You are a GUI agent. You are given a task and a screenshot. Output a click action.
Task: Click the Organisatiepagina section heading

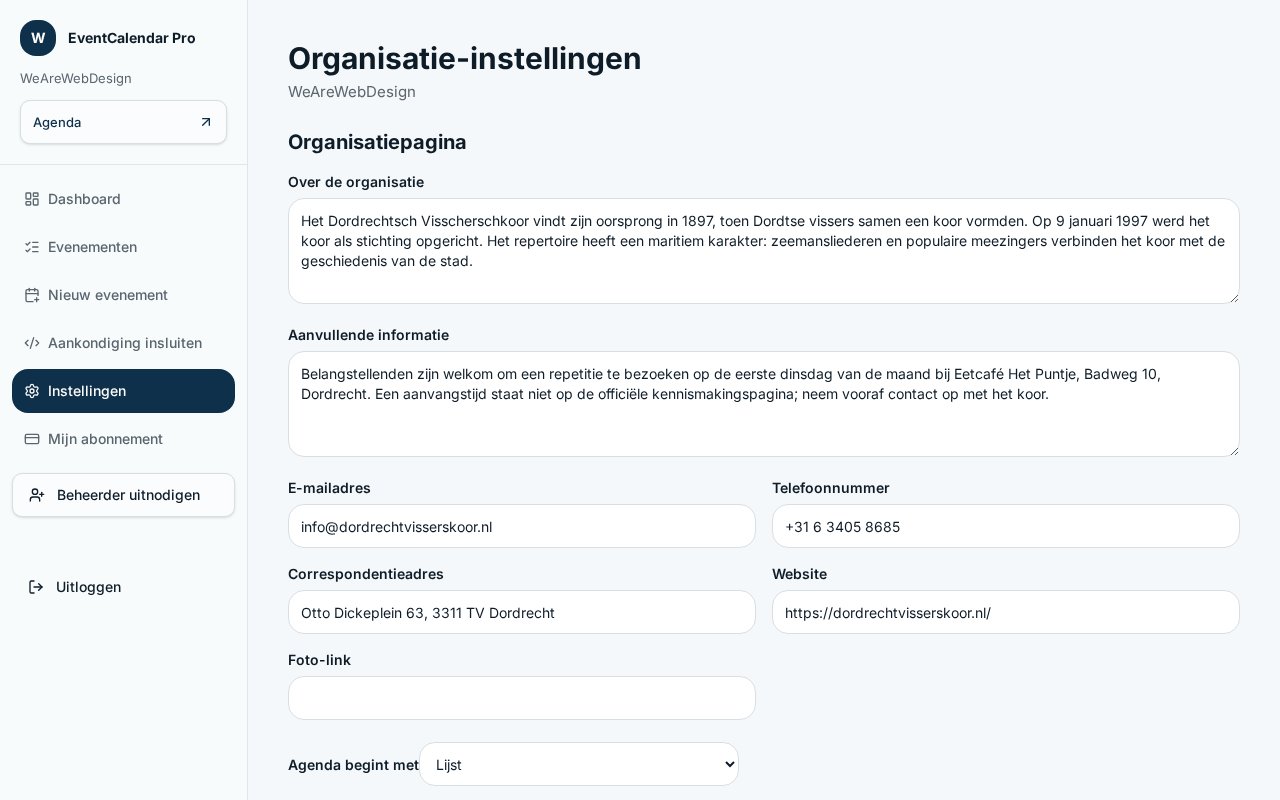[377, 142]
